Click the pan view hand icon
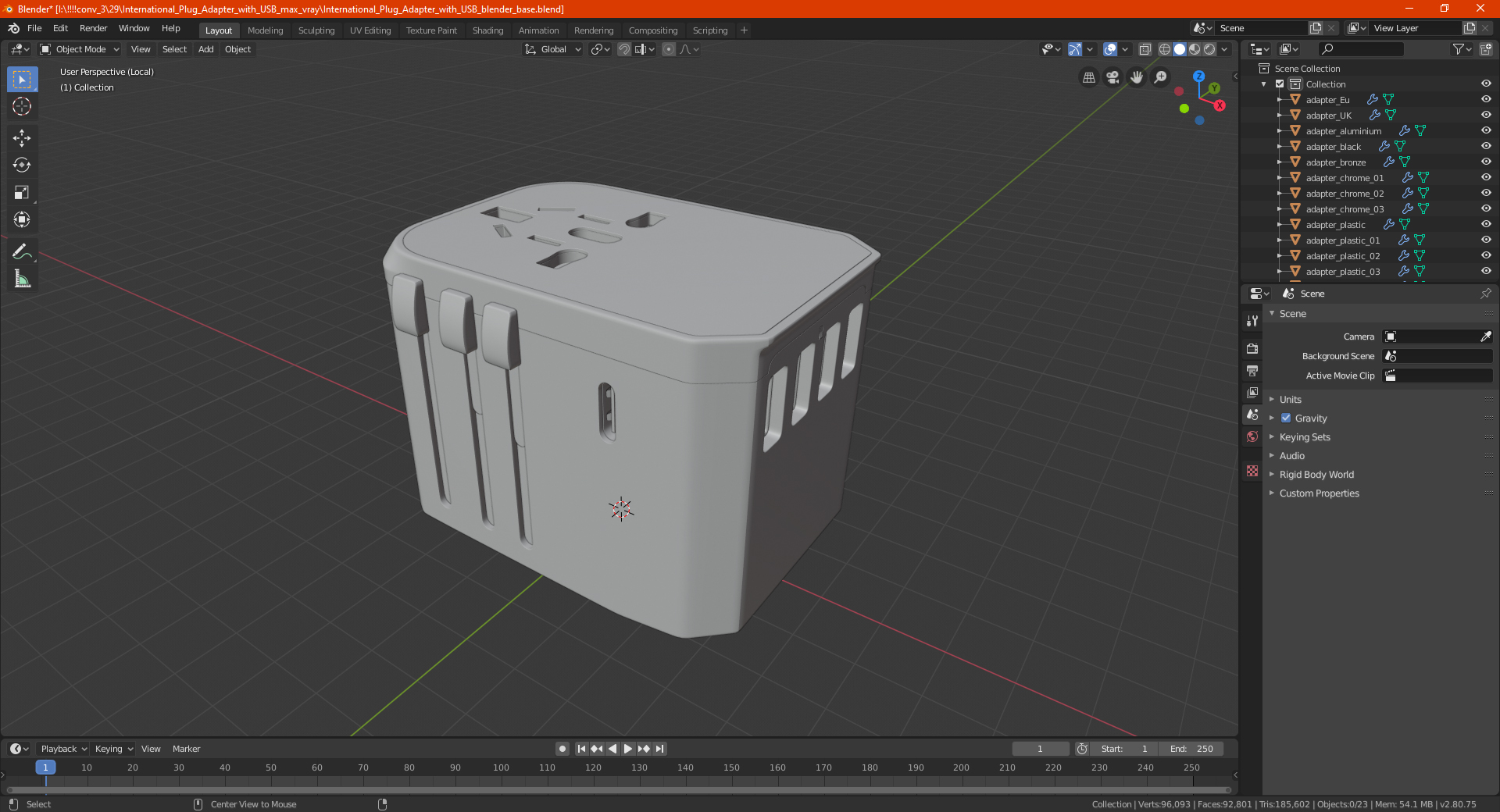The width and height of the screenshot is (1500, 812). [1137, 77]
